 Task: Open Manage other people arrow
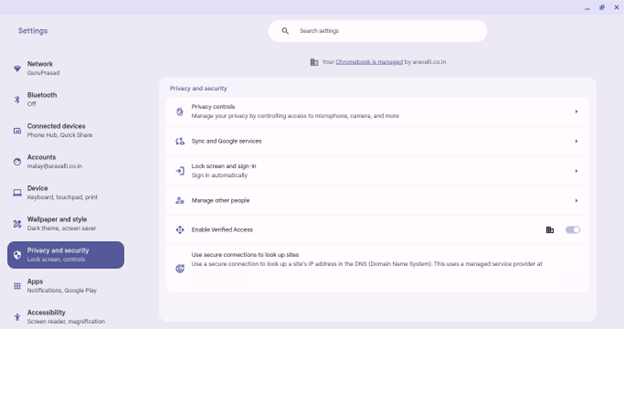coord(576,201)
